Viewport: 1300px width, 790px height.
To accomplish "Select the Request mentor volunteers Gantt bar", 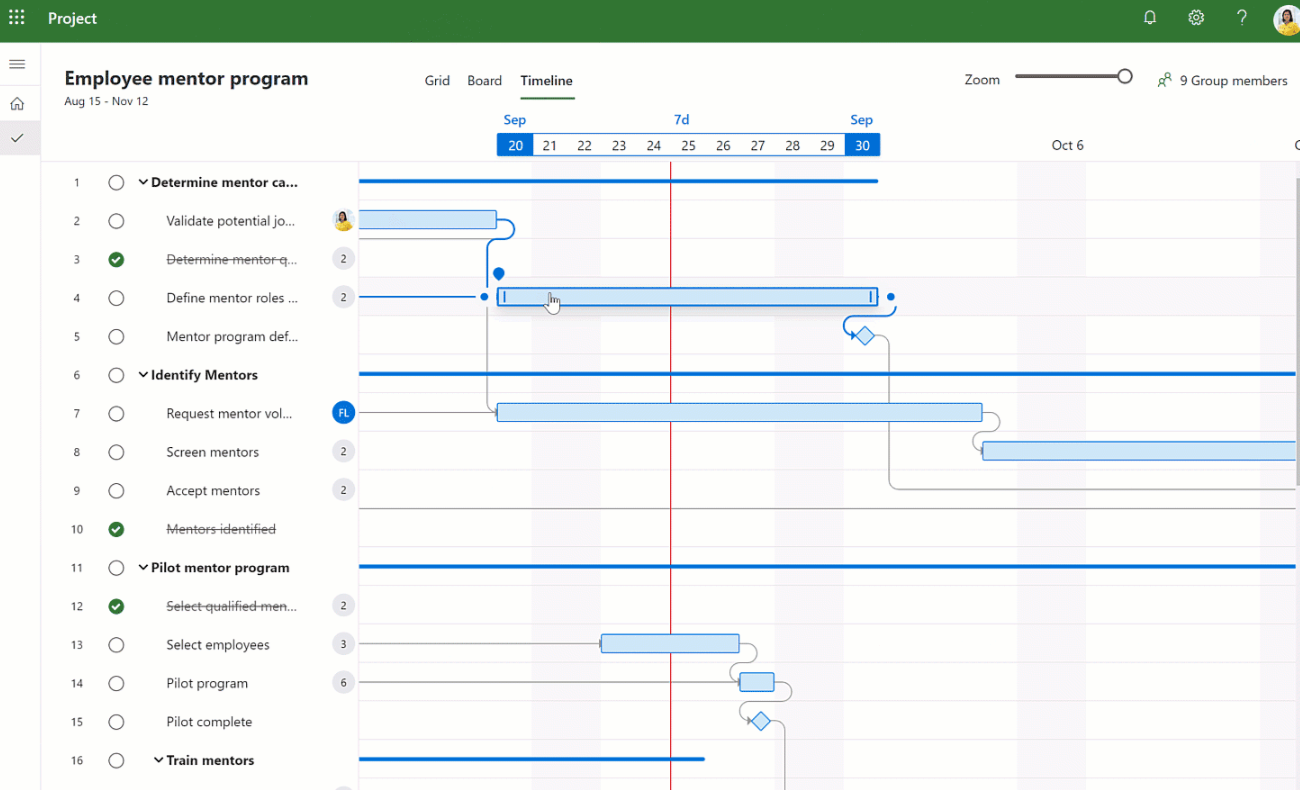I will pos(738,413).
